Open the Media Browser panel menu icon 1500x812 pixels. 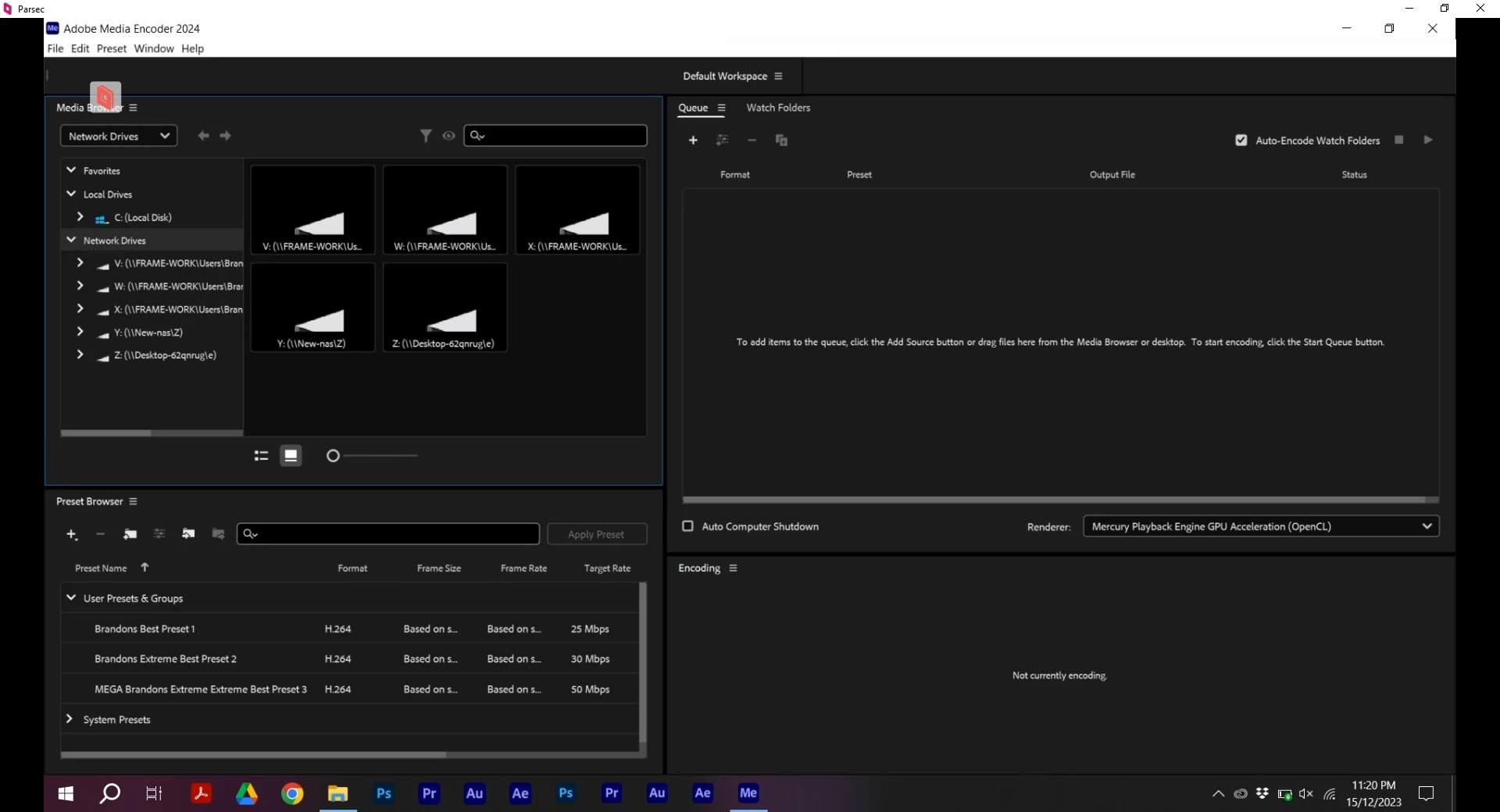coord(133,108)
